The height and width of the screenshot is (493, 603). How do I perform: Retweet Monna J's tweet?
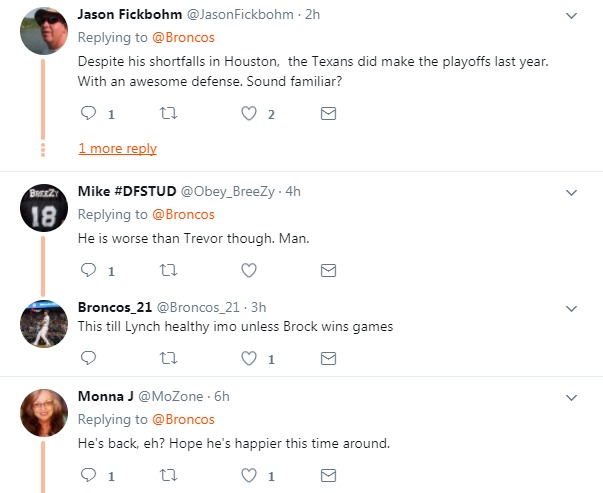point(168,476)
